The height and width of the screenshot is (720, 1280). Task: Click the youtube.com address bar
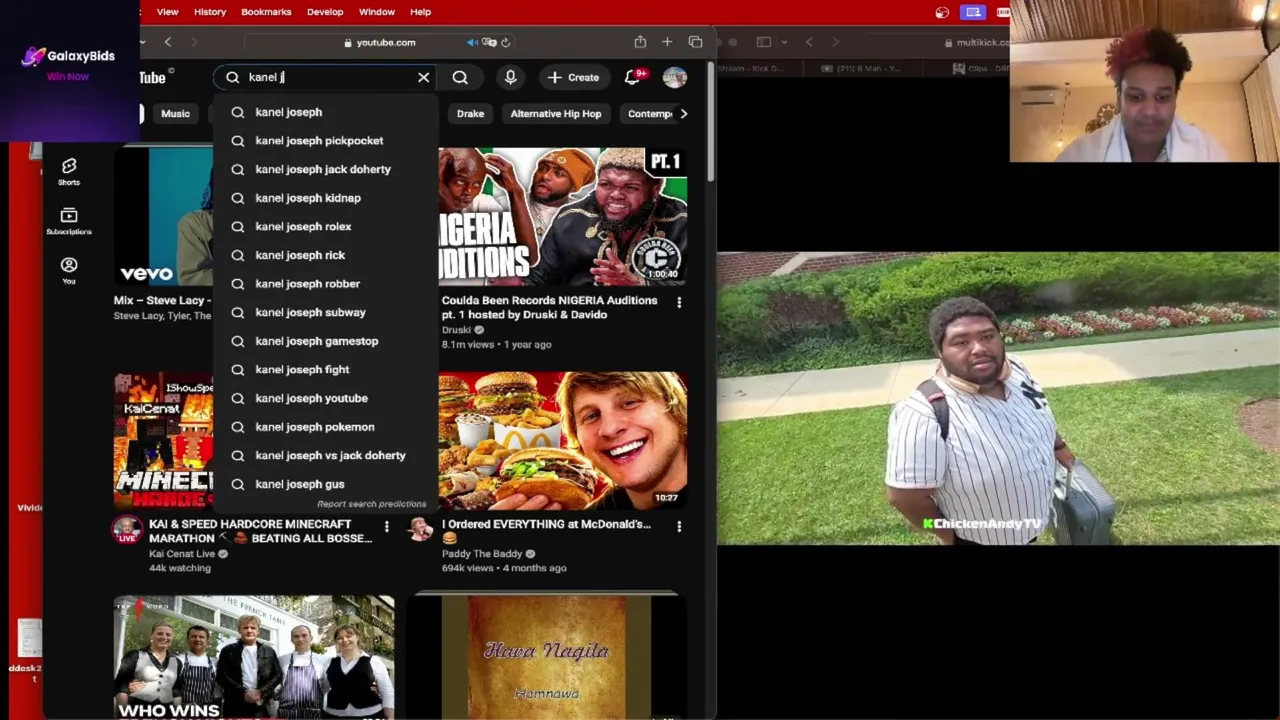click(378, 42)
